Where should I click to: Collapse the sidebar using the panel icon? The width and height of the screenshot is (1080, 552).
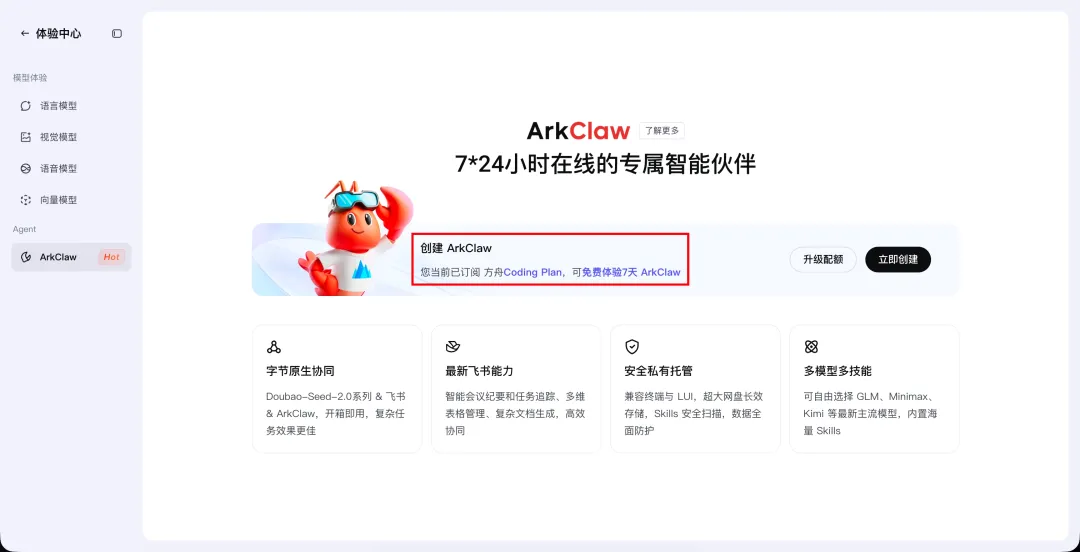[117, 33]
